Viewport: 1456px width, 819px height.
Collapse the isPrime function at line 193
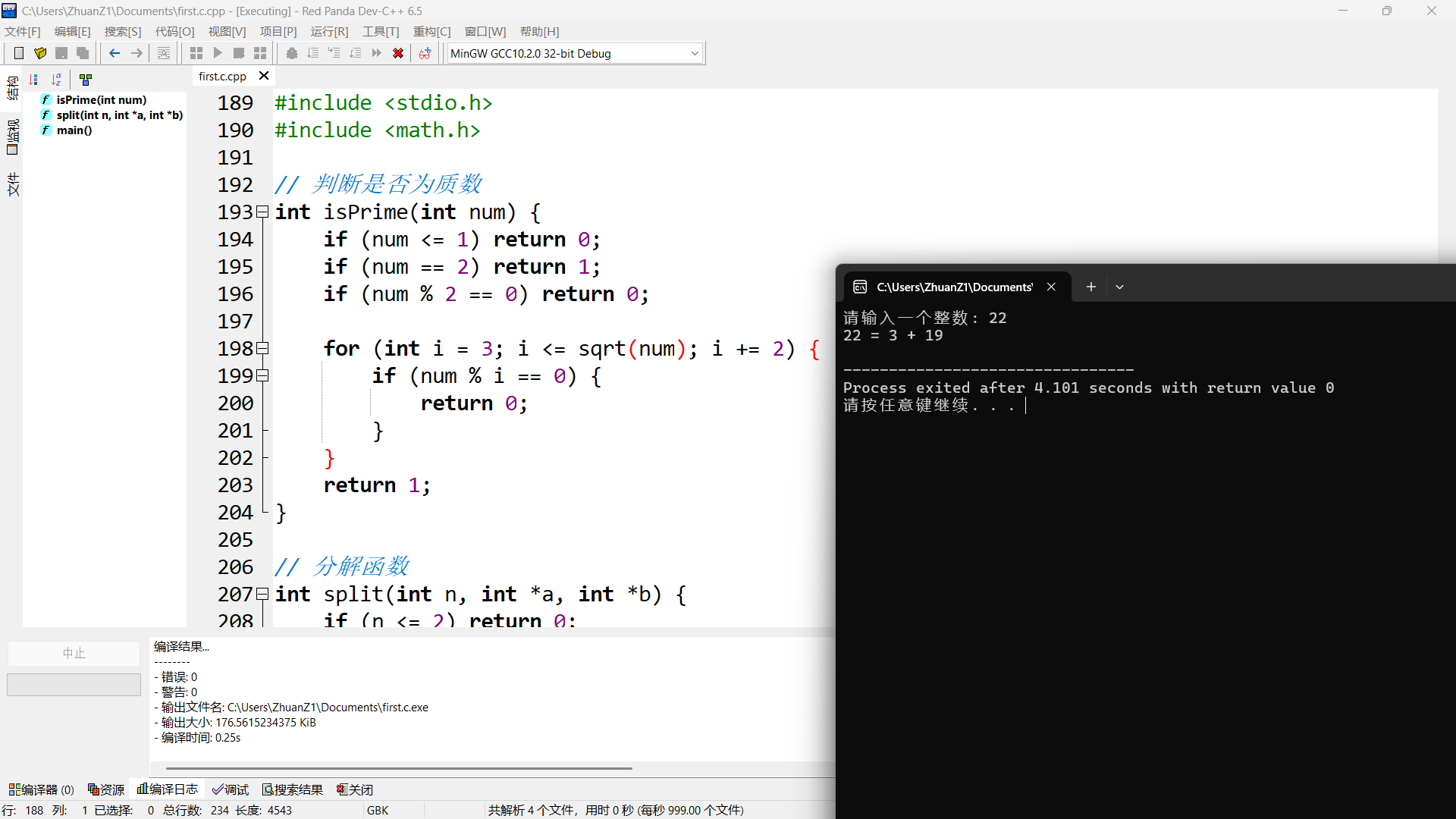pyautogui.click(x=262, y=212)
